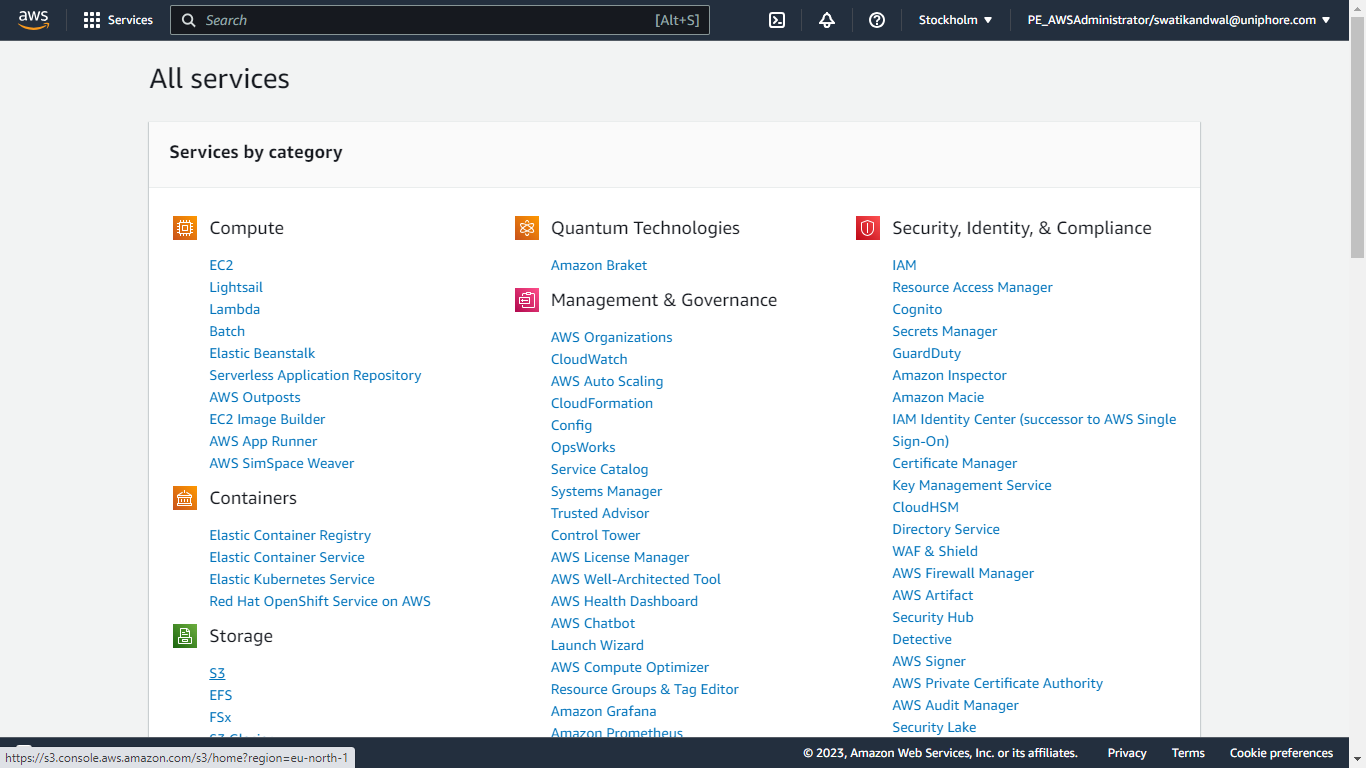Screen dimensions: 1366x768
Task: Open Elastic Beanstalk link
Action: [262, 353]
